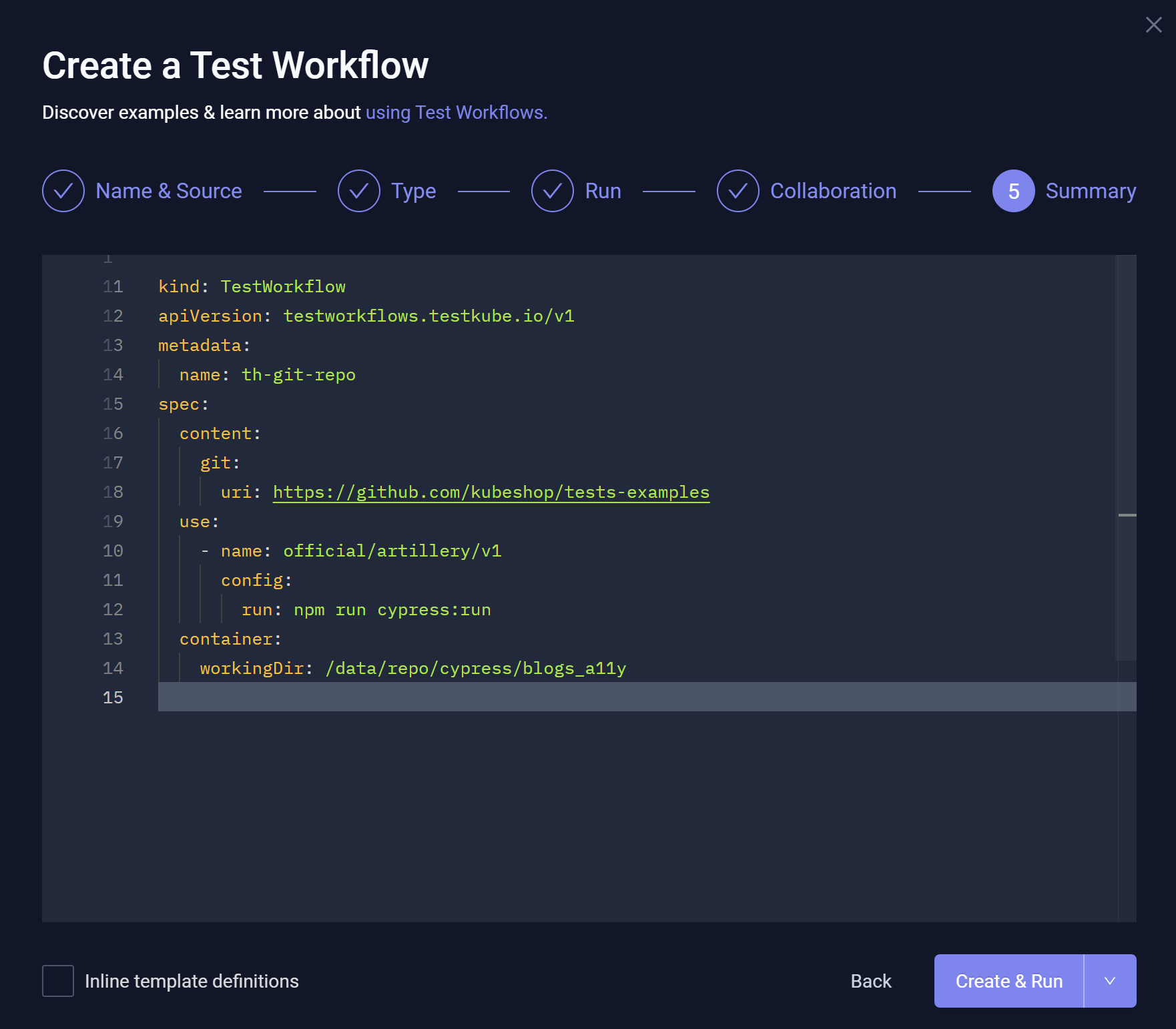
Task: Click the GitHub tests-examples URL in editor
Action: 491,492
